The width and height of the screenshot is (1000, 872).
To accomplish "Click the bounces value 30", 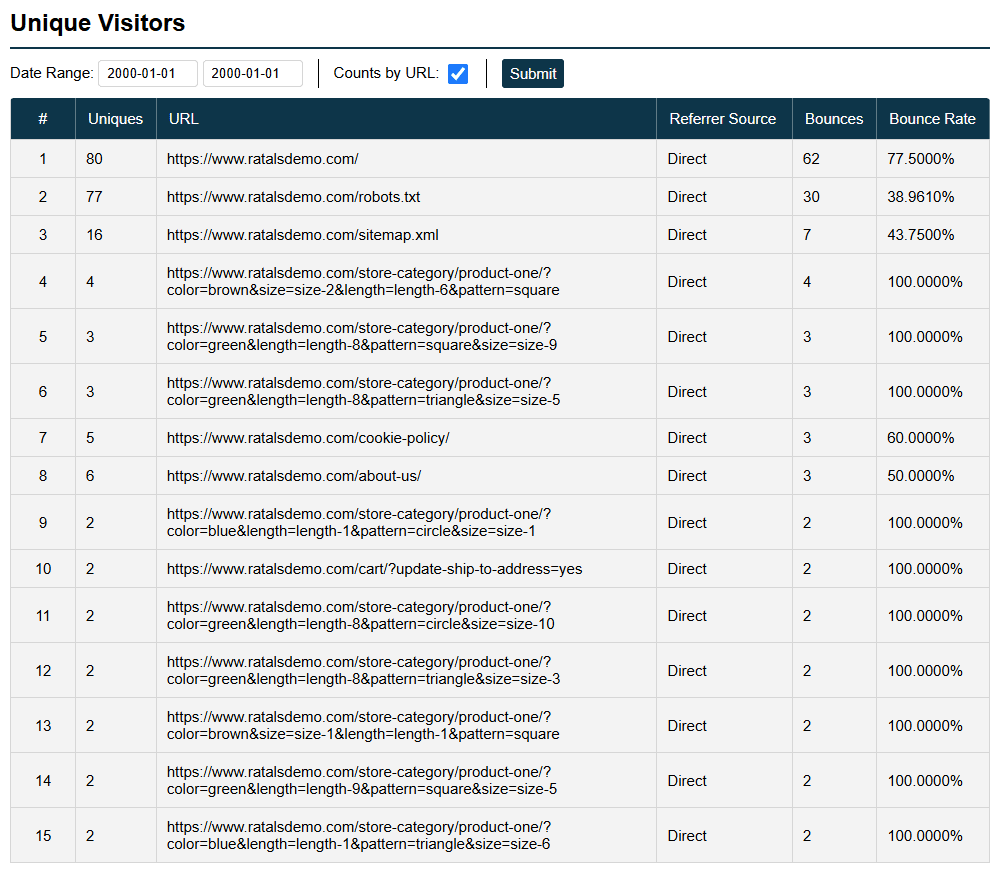I will point(811,197).
